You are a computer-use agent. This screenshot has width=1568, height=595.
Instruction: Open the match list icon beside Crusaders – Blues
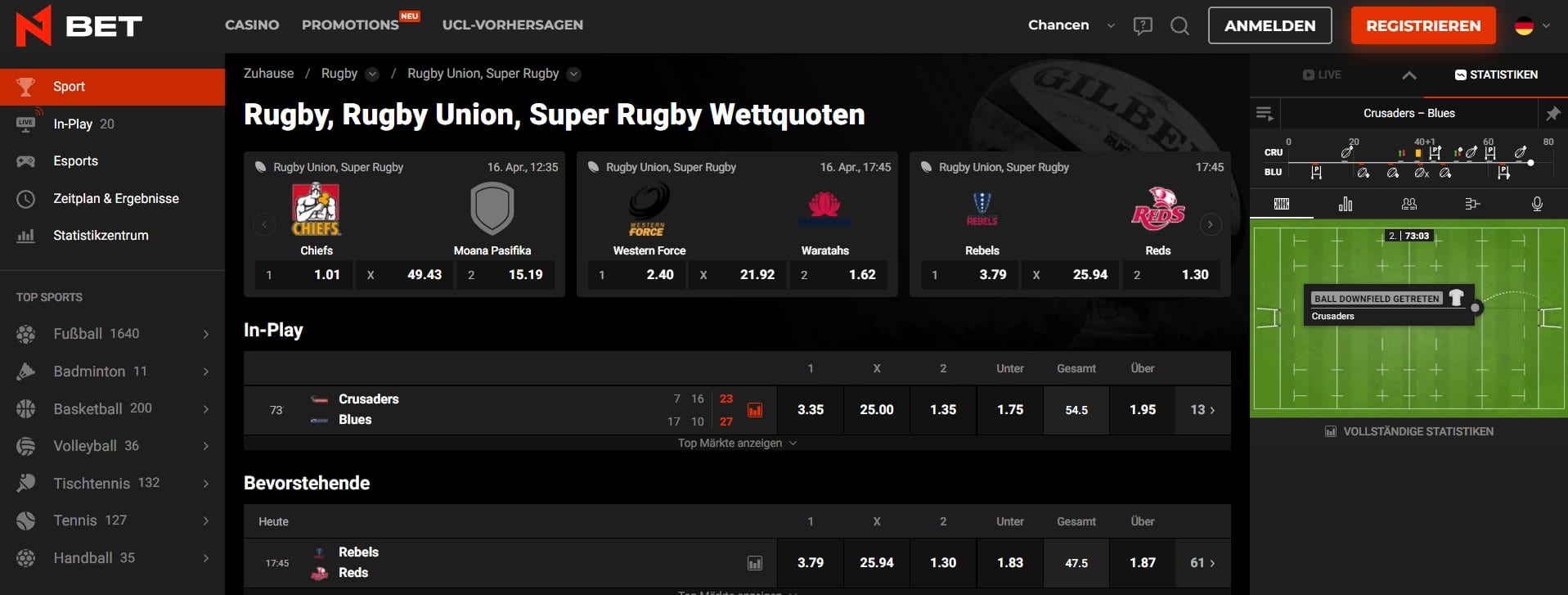tap(1265, 113)
